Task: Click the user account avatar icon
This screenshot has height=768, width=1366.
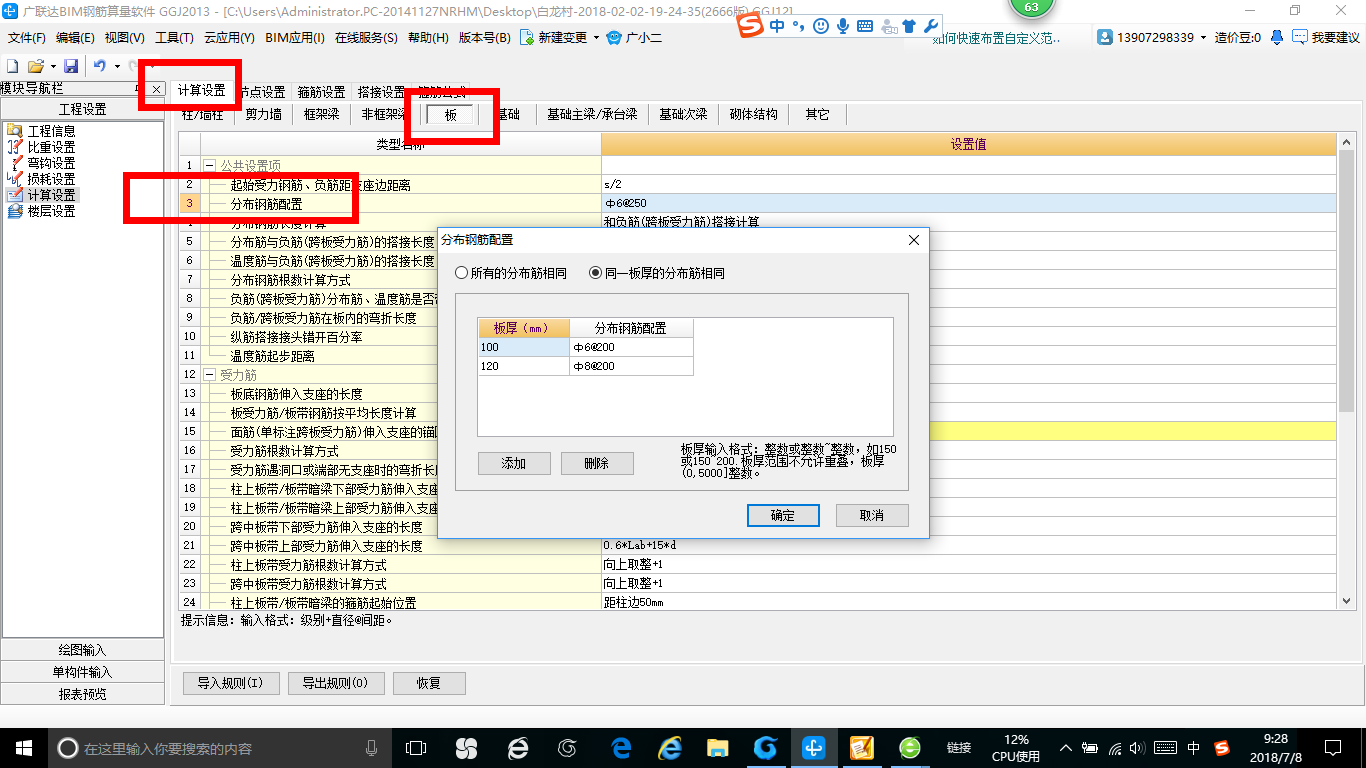Action: point(1105,37)
